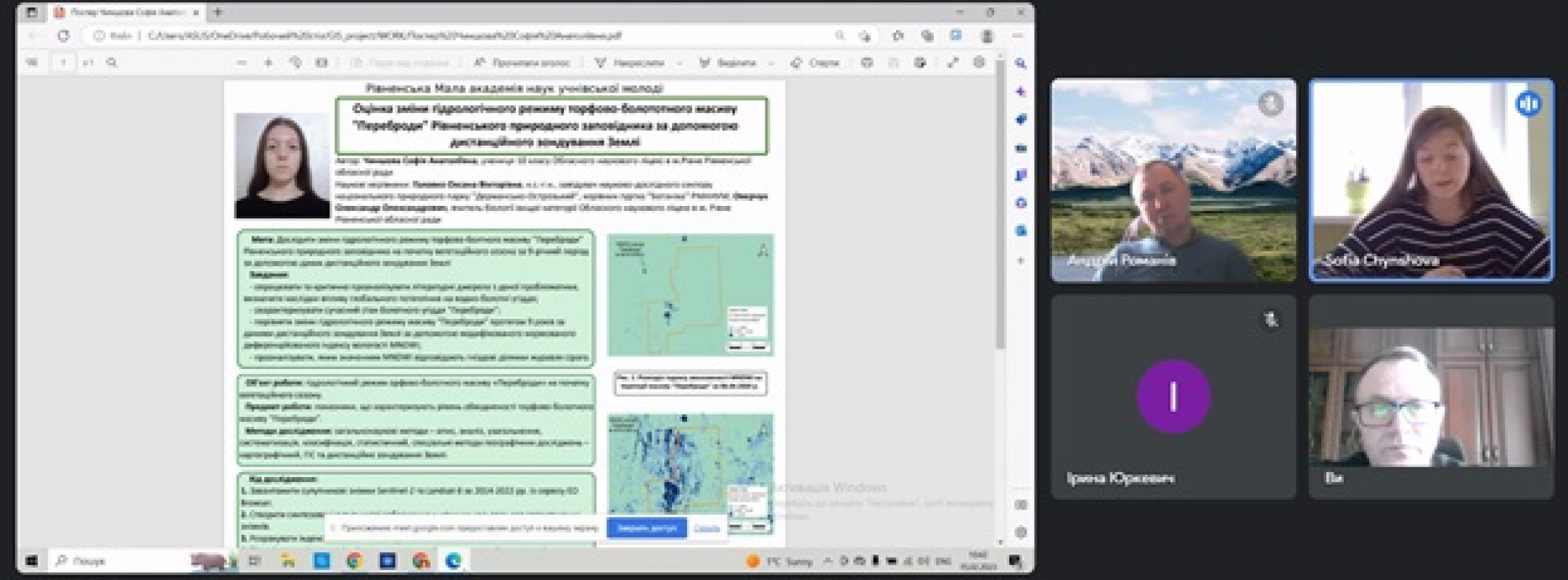Expand the Highlight tool dropdown arrow
The height and width of the screenshot is (580, 1568).
pos(771,63)
